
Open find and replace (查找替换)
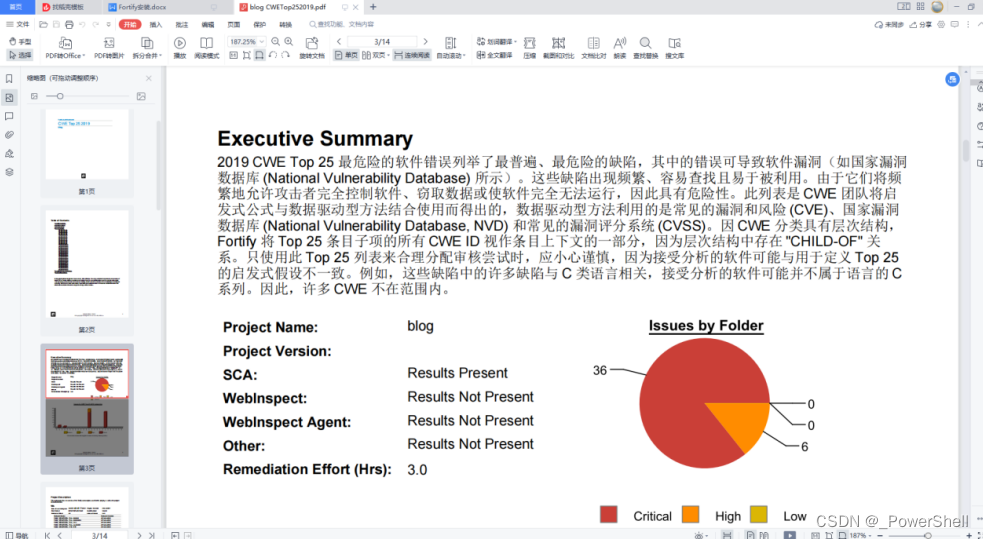point(645,48)
